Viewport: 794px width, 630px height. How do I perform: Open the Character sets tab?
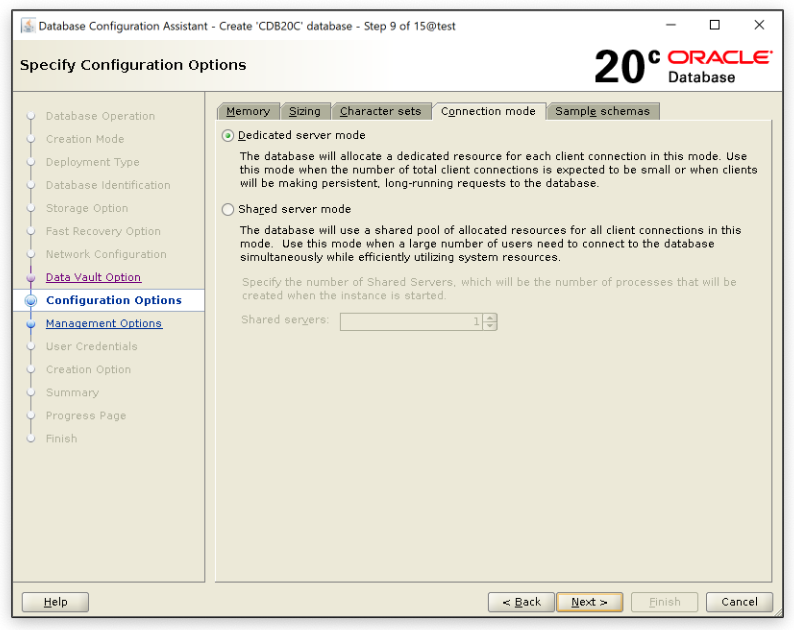(x=381, y=111)
